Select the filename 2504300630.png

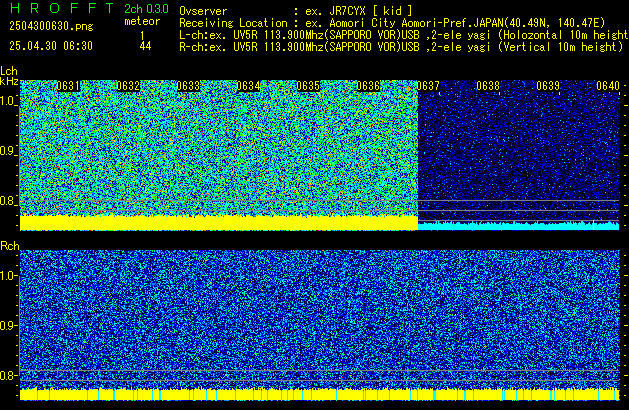coord(51,26)
